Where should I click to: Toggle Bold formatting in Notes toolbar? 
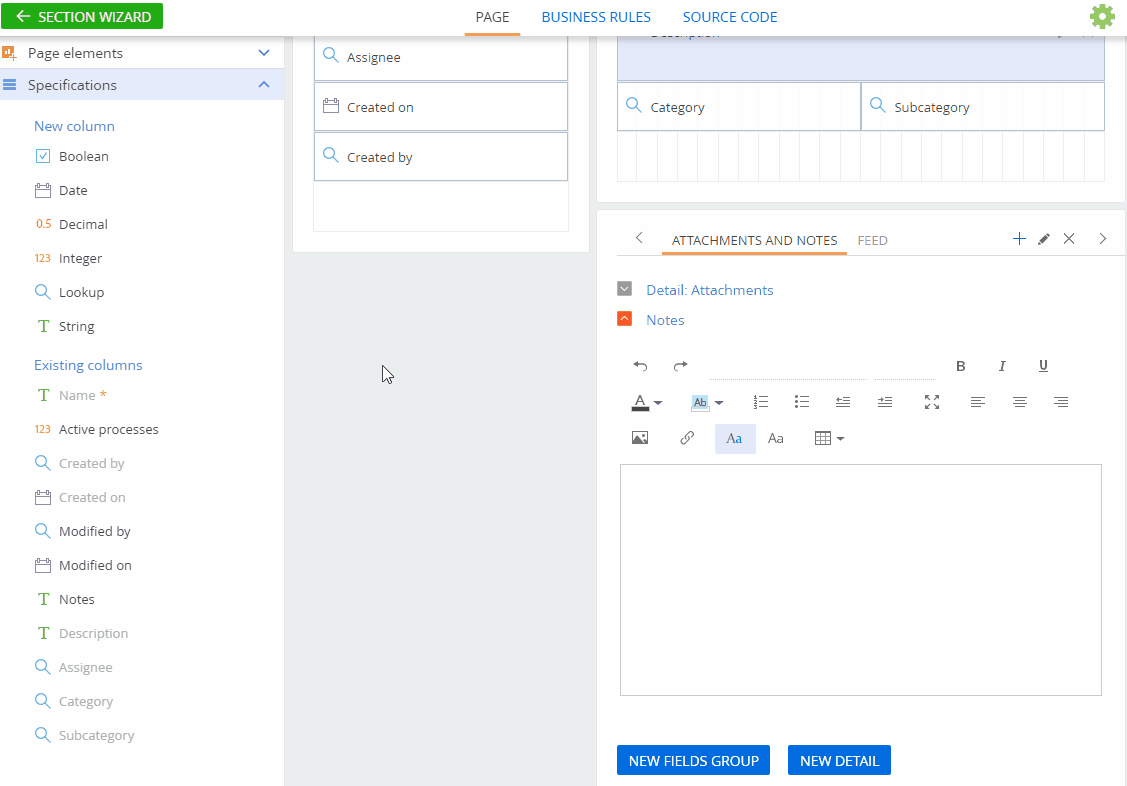[960, 366]
